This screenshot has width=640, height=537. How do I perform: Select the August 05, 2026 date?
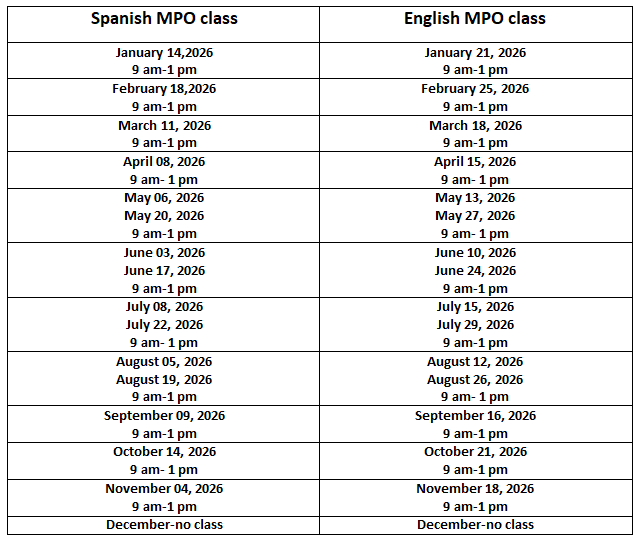164,362
